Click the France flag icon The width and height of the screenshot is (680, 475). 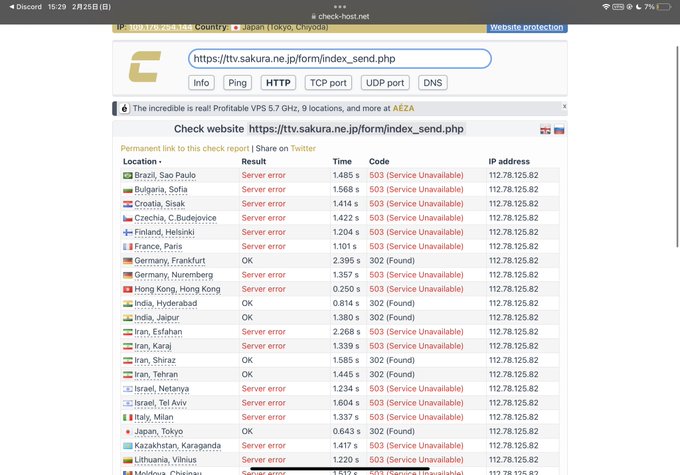[x=128, y=246]
